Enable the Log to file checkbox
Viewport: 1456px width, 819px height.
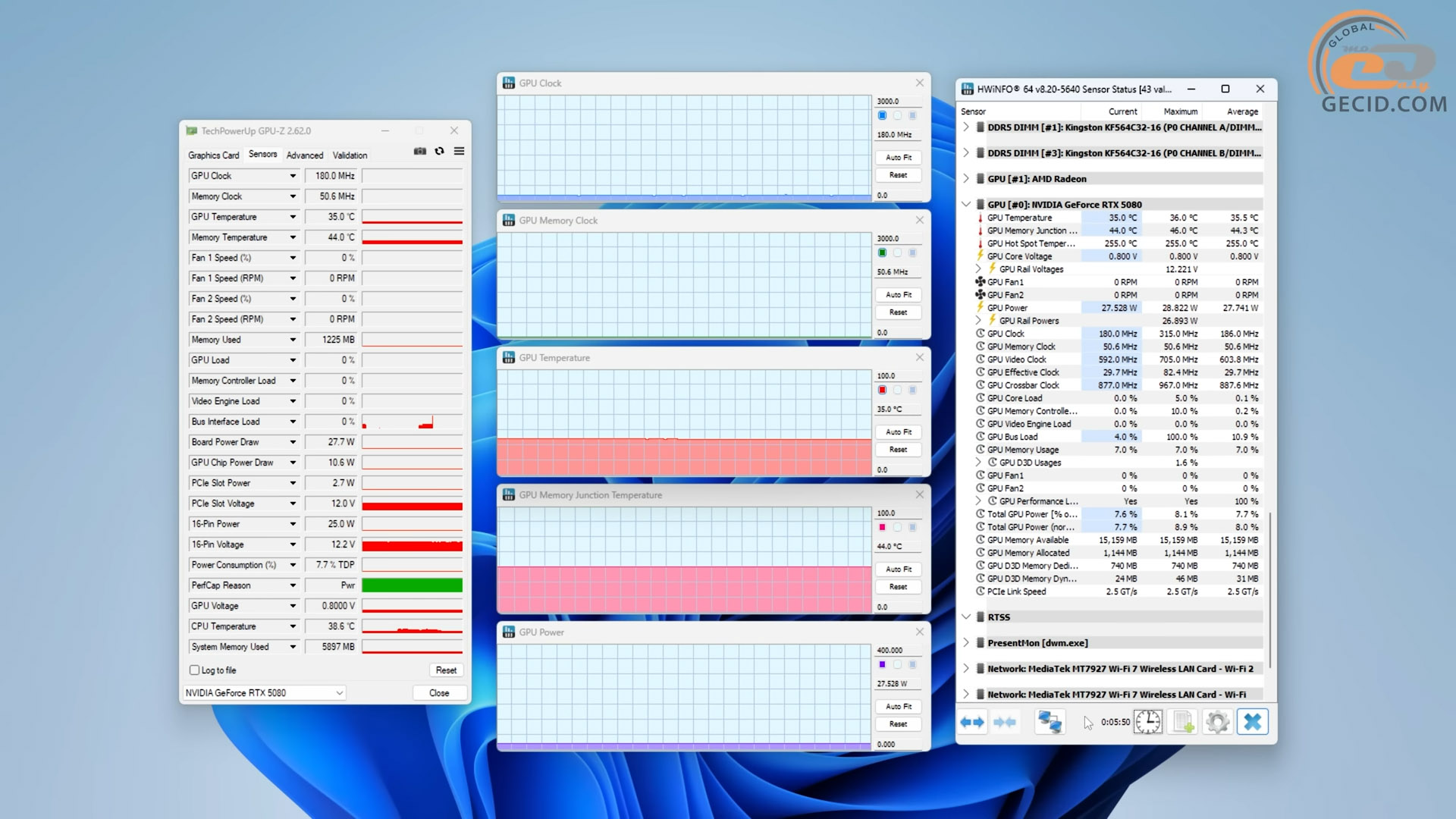coord(195,670)
